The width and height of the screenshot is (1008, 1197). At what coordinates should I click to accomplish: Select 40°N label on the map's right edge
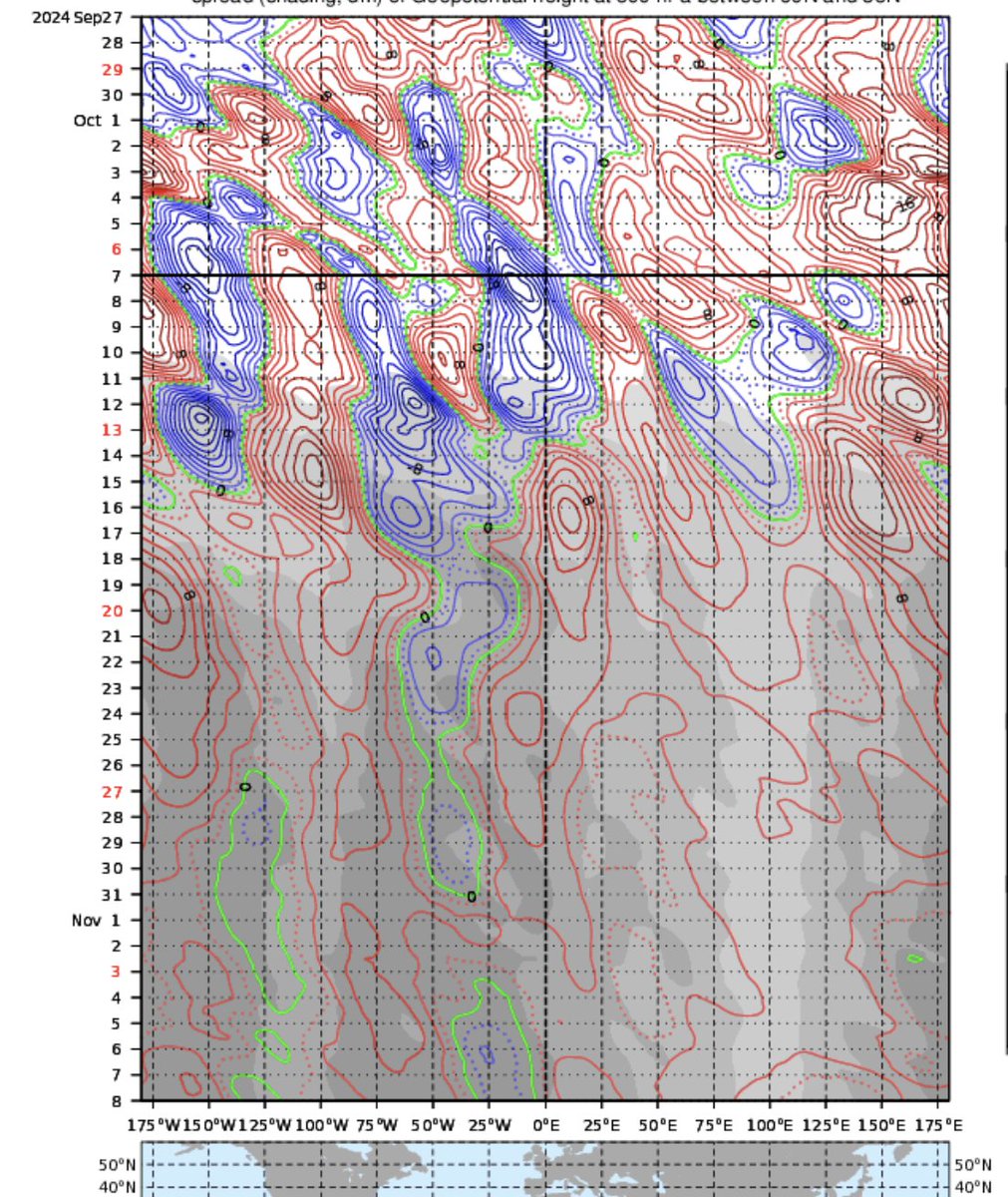click(x=972, y=1186)
